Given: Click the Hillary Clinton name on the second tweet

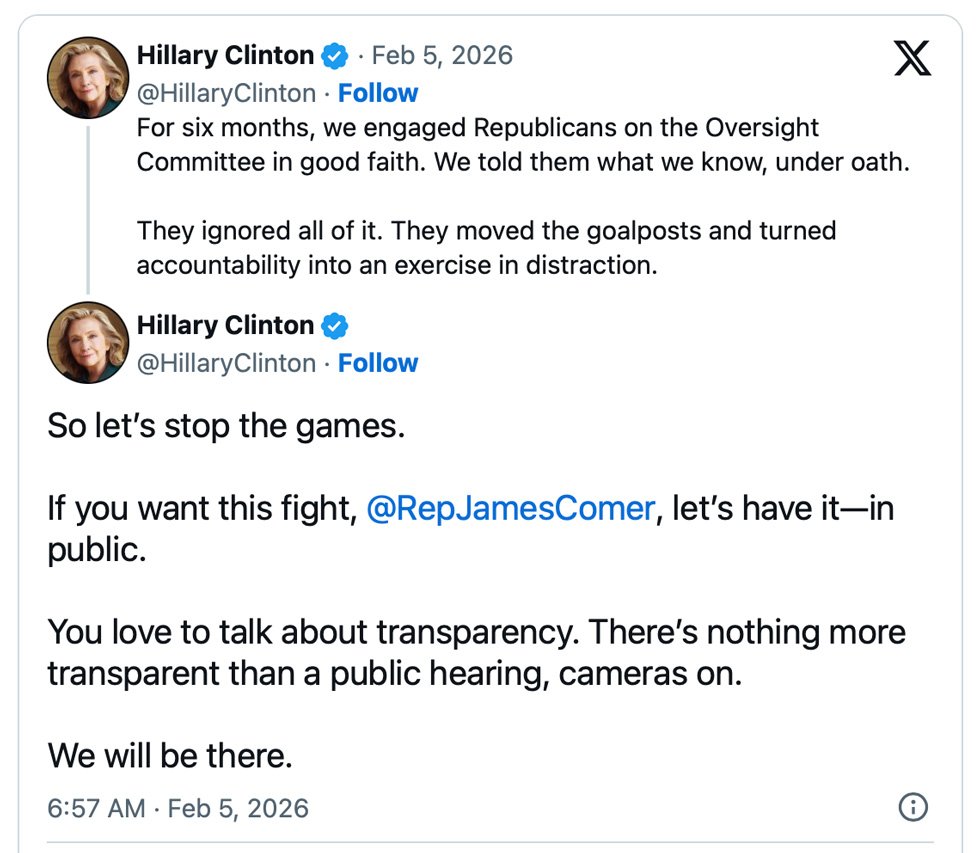Looking at the screenshot, I should pyautogui.click(x=225, y=325).
